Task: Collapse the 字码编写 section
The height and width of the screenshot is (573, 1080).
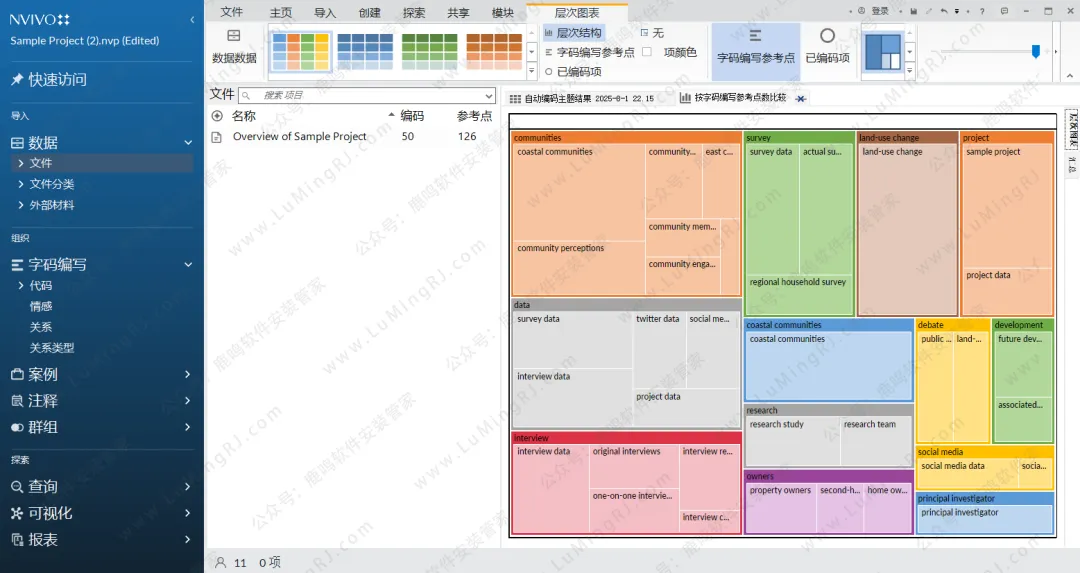Action: click(188, 265)
